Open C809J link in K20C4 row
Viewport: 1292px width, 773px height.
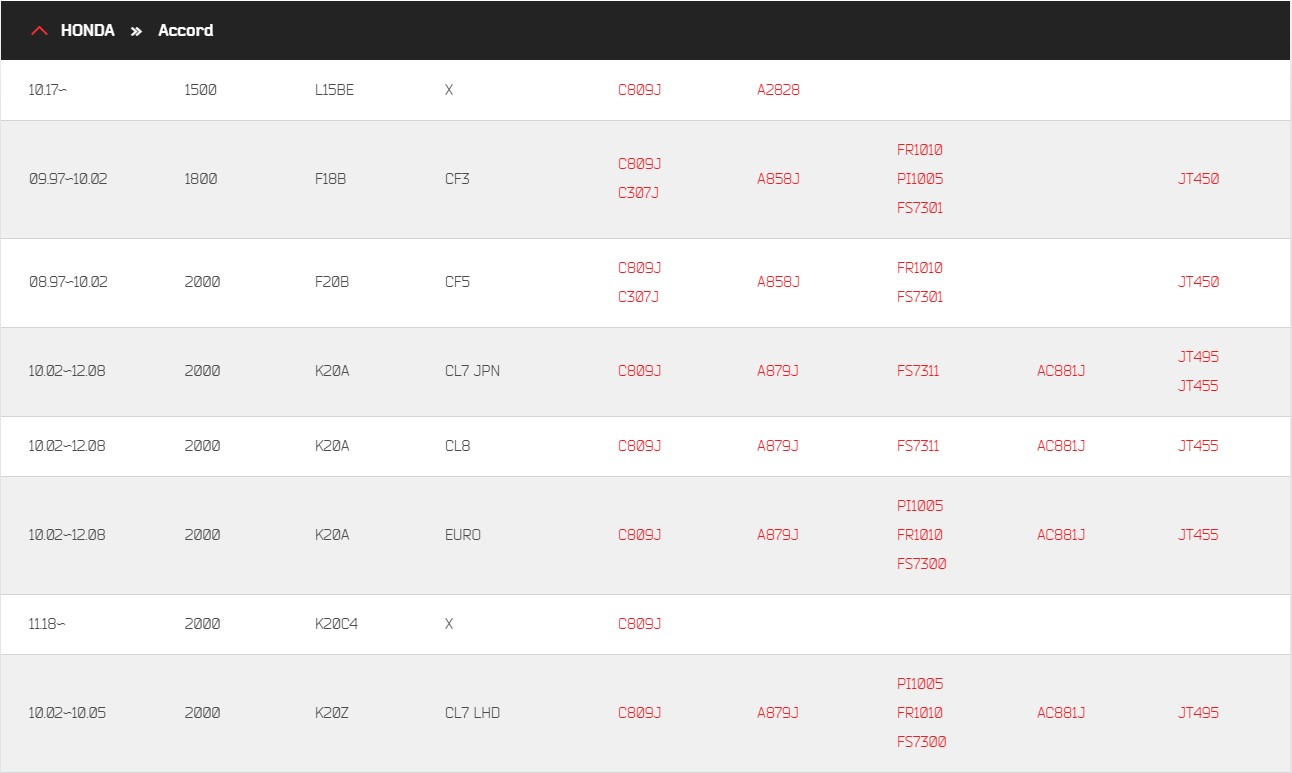tap(639, 624)
